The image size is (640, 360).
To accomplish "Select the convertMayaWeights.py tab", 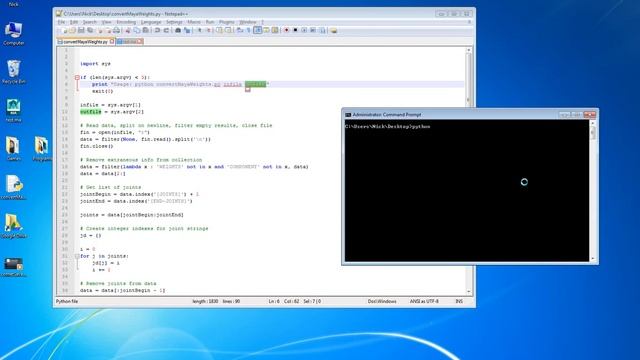I will tap(85, 42).
